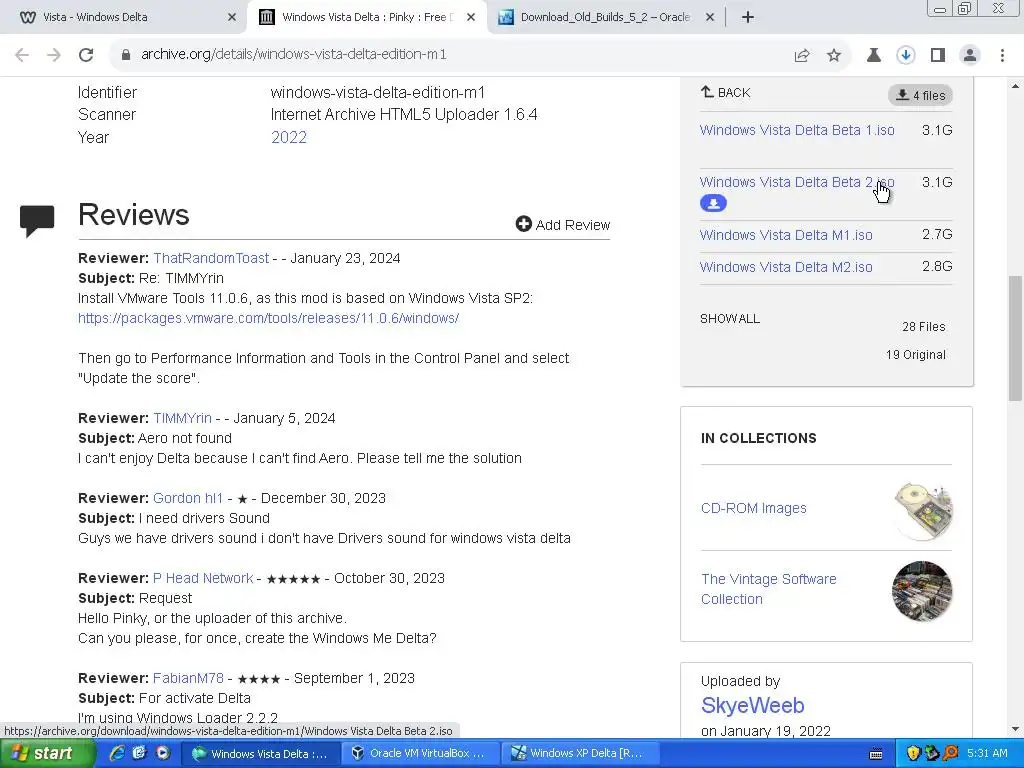
Task: Click the scrollbar down arrow
Action: (1016, 729)
